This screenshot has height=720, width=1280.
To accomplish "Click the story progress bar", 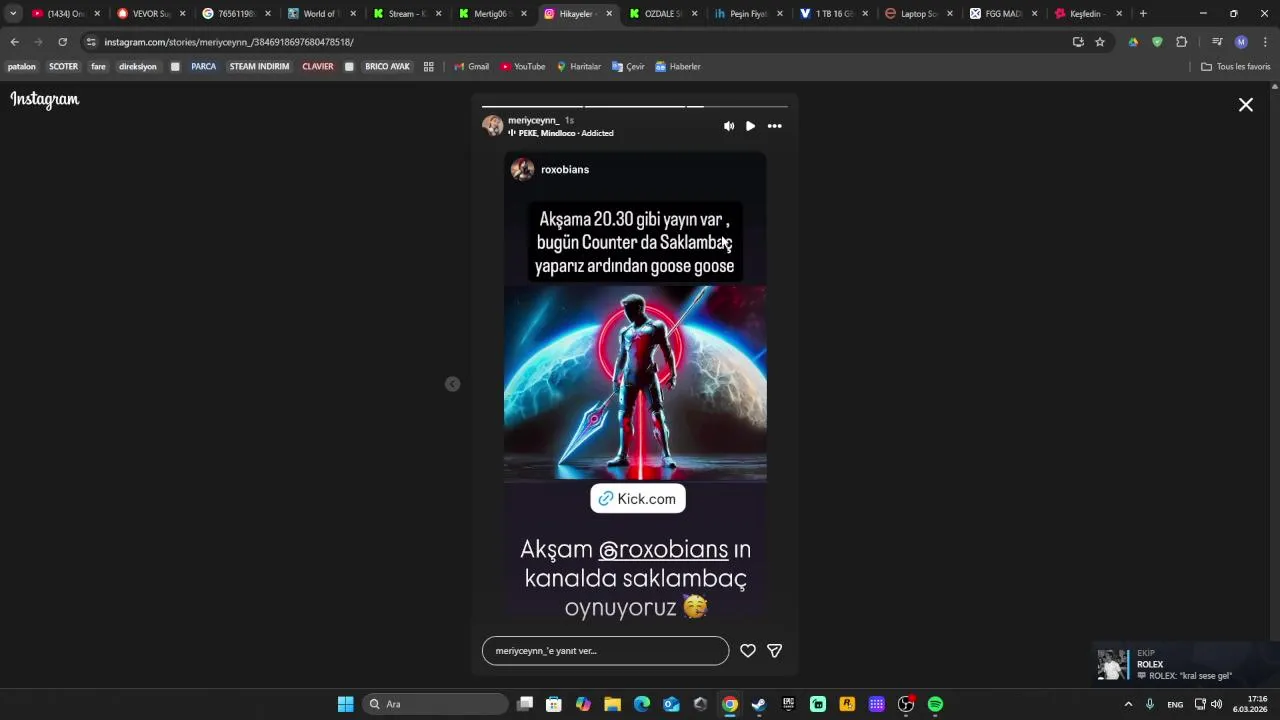I will [x=635, y=106].
